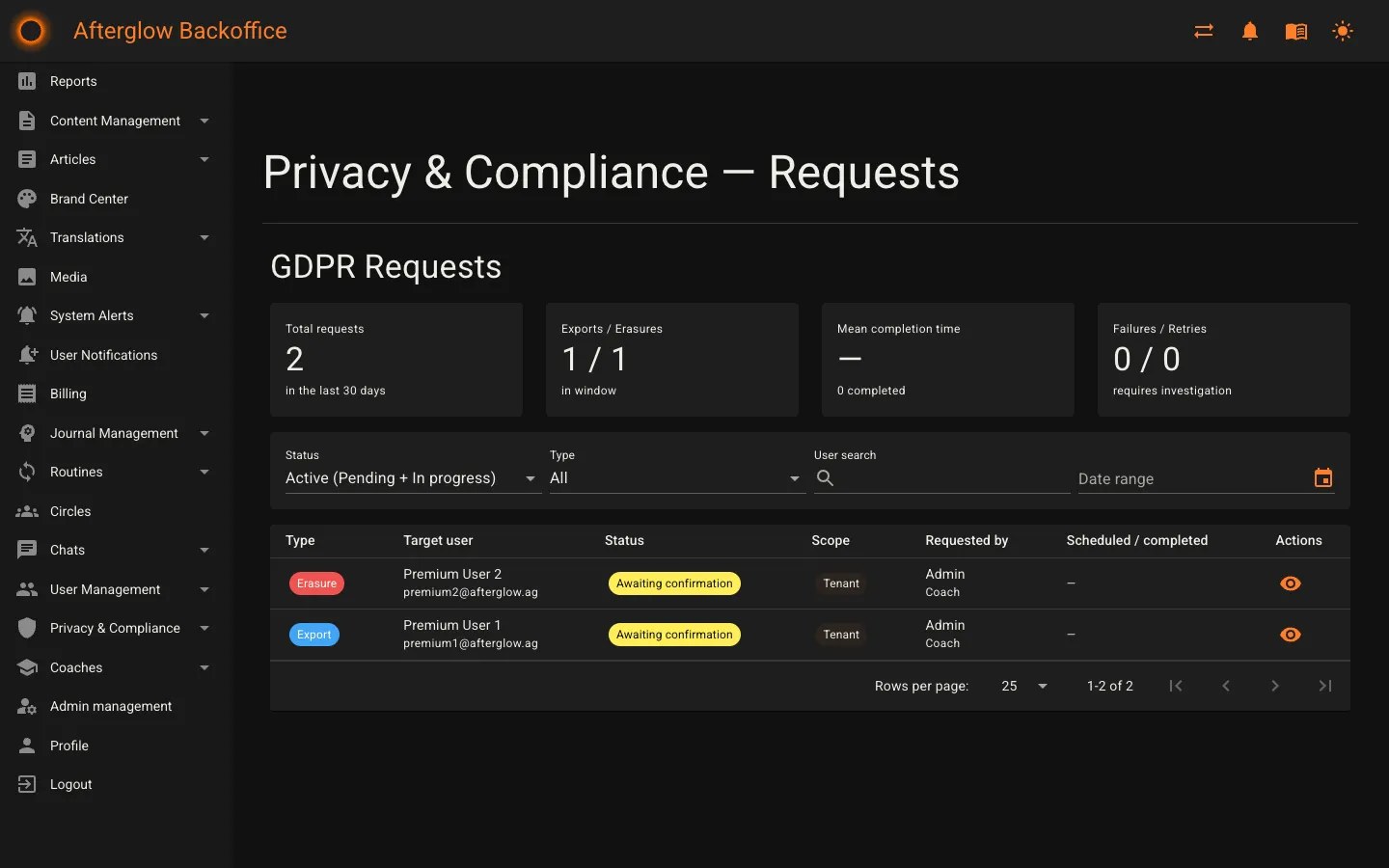Click the Media image icon
The image size is (1389, 868).
pyautogui.click(x=27, y=277)
